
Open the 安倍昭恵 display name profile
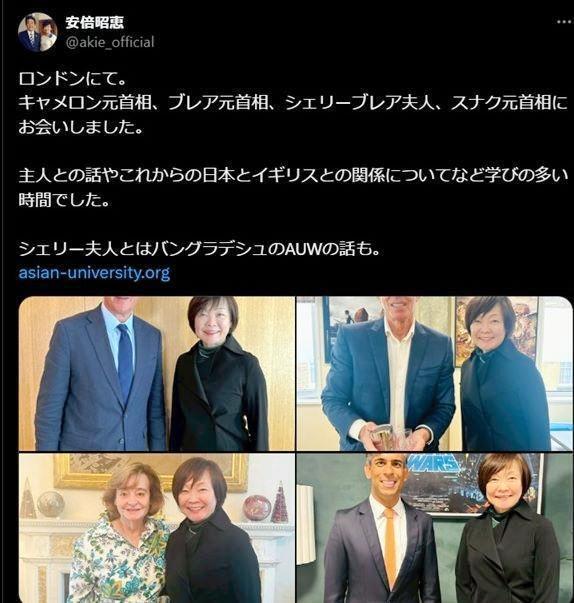coord(95,23)
